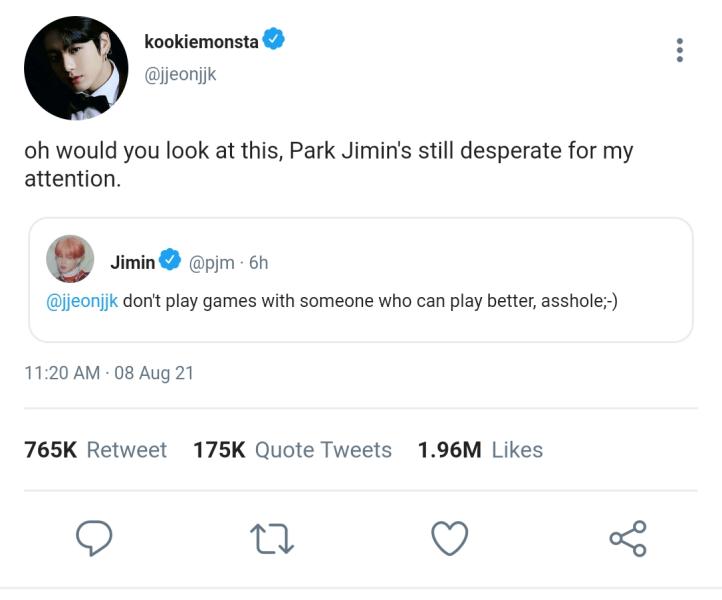
Task: Open kookiemonsta's profile picture
Action: tap(76, 68)
